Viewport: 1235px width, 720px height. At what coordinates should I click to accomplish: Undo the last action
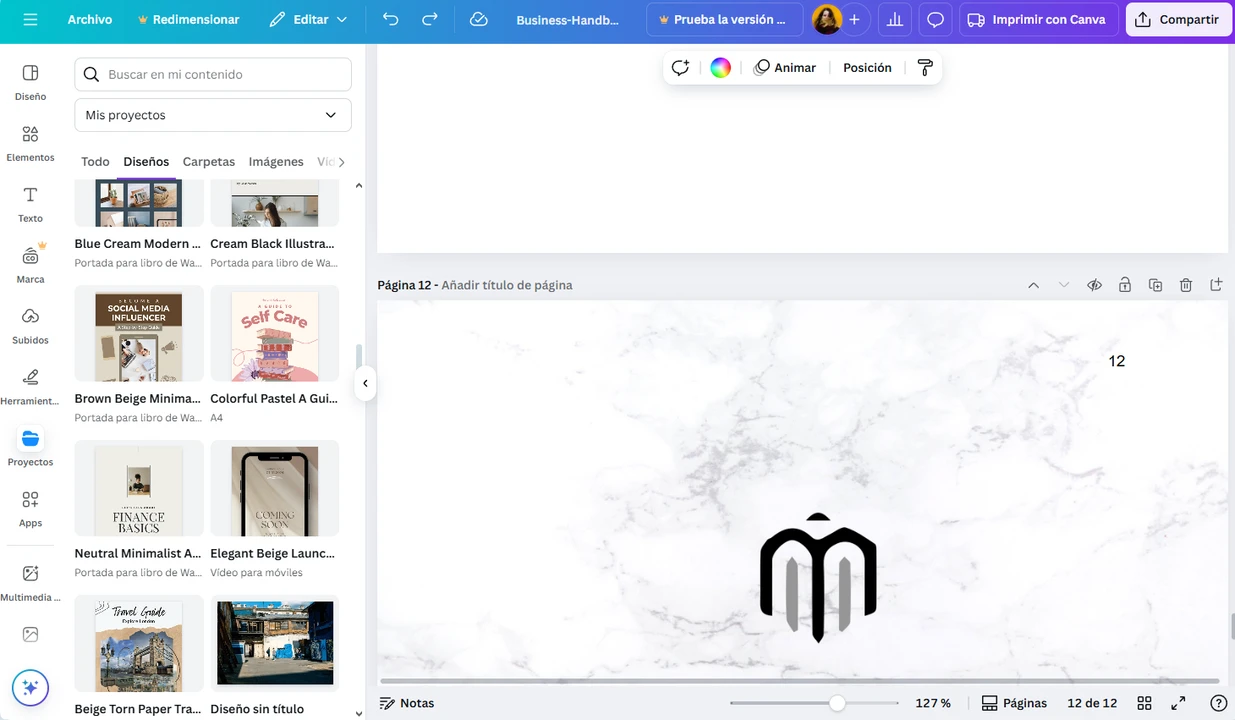pyautogui.click(x=390, y=20)
